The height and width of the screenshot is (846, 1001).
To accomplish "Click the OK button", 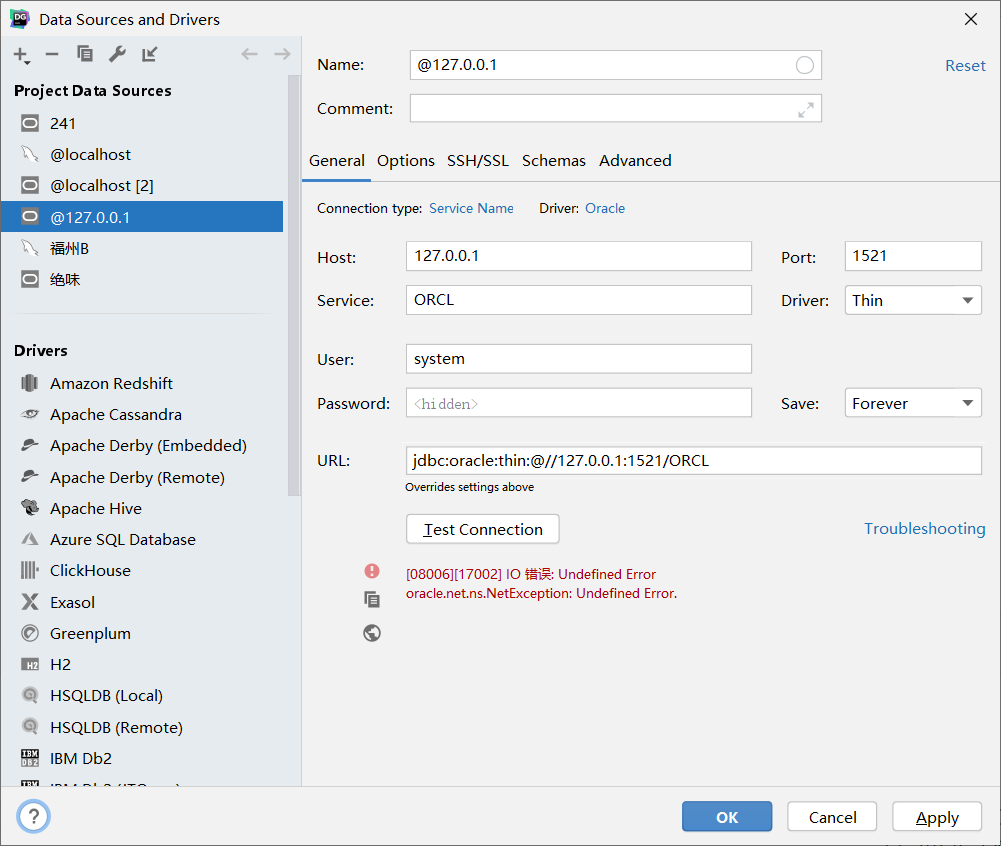I will click(727, 817).
